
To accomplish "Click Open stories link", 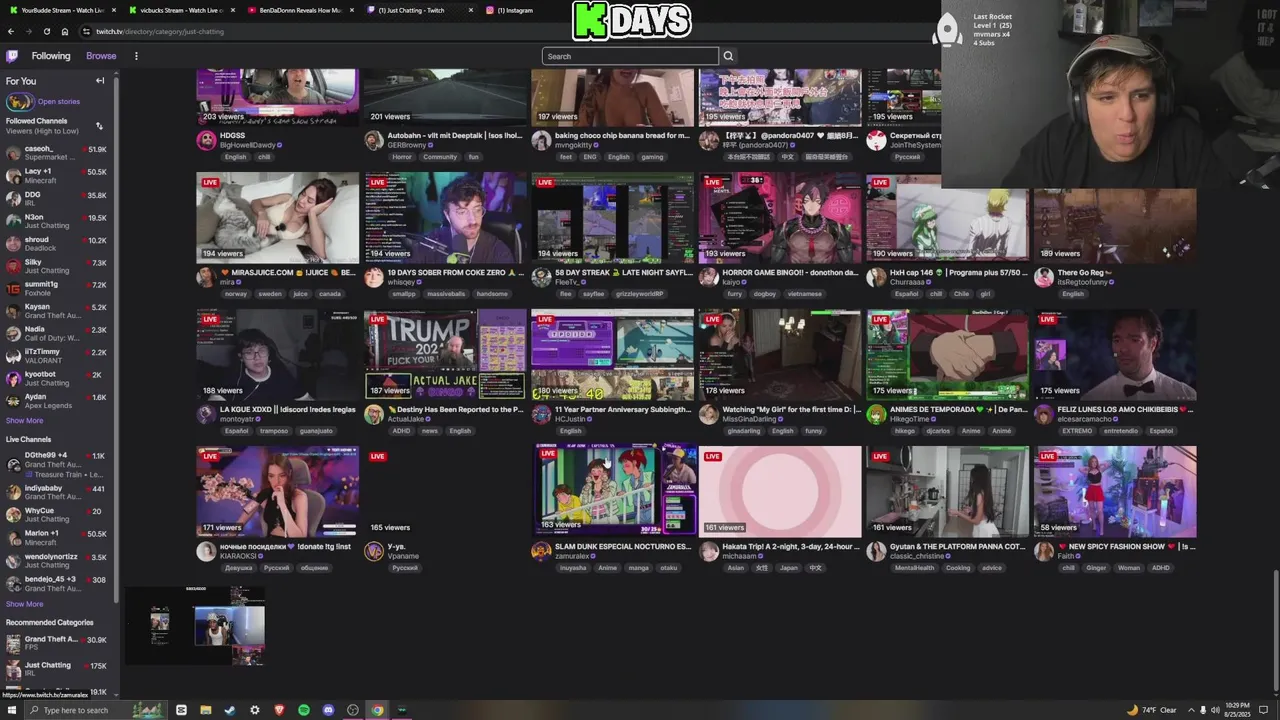I will tap(59, 101).
